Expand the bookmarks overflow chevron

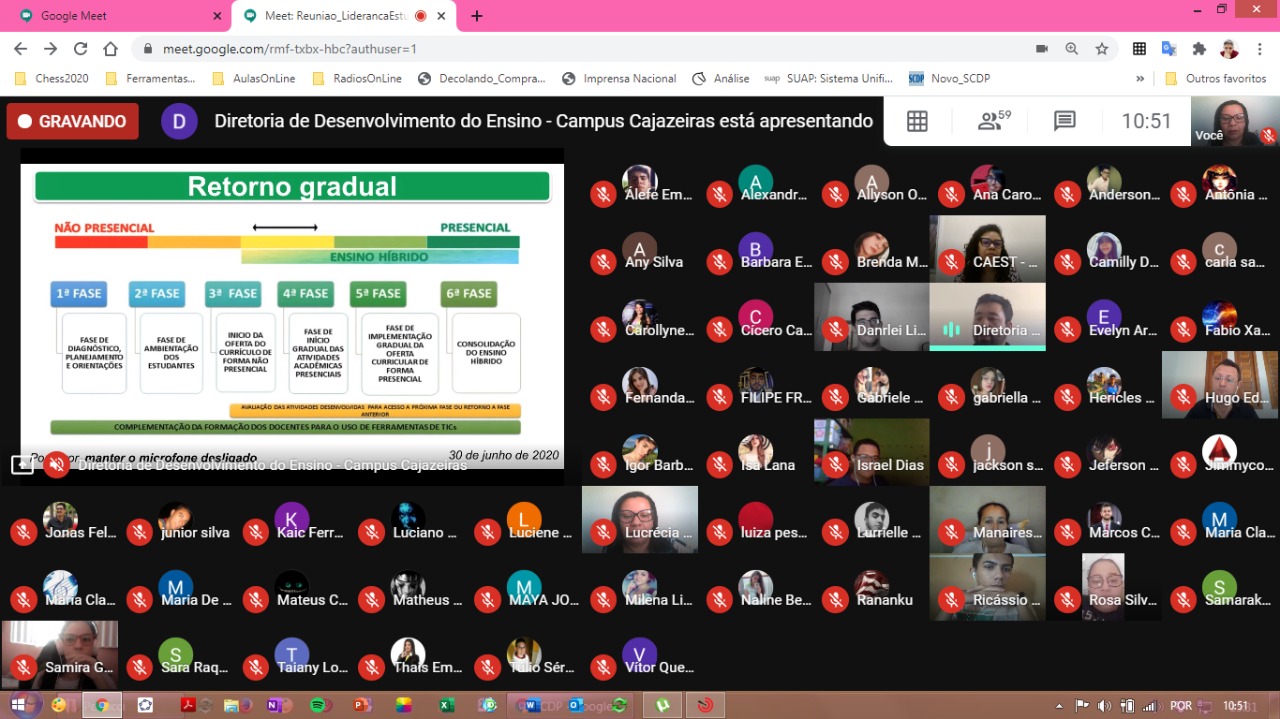pyautogui.click(x=1139, y=78)
